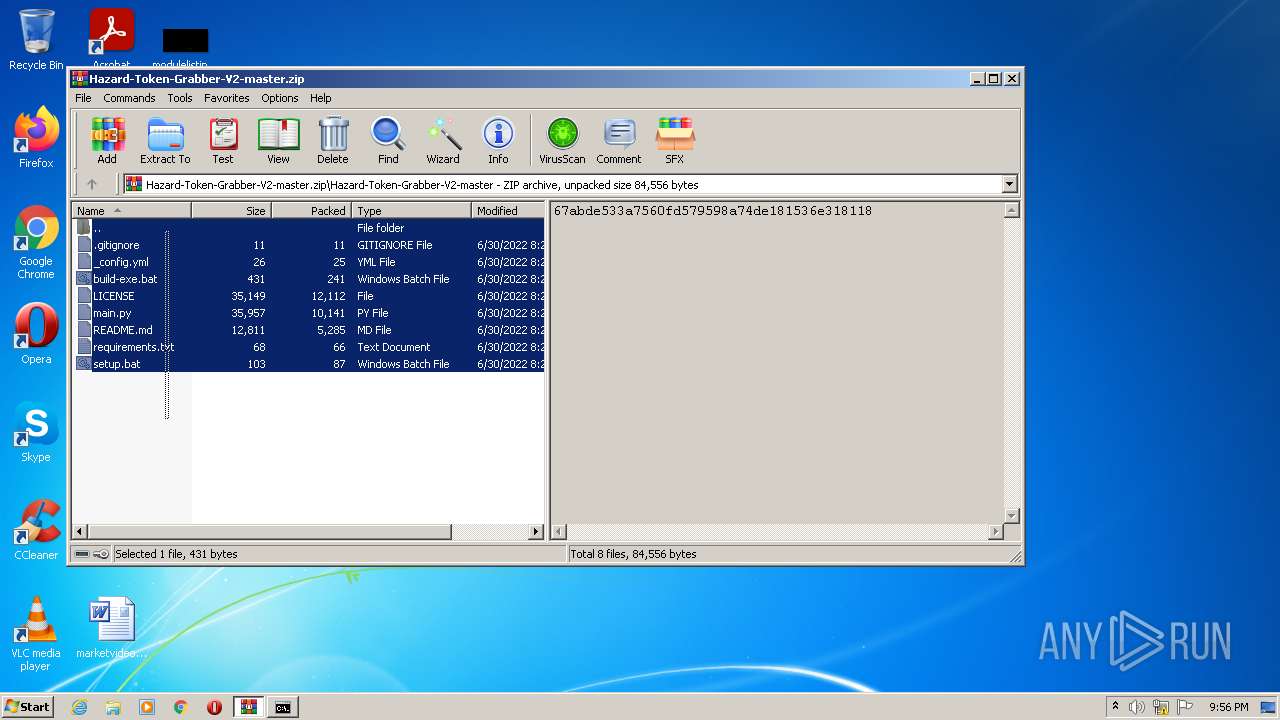Click the taskbar clock 9:56 PM
The height and width of the screenshot is (720, 1280).
[1229, 707]
